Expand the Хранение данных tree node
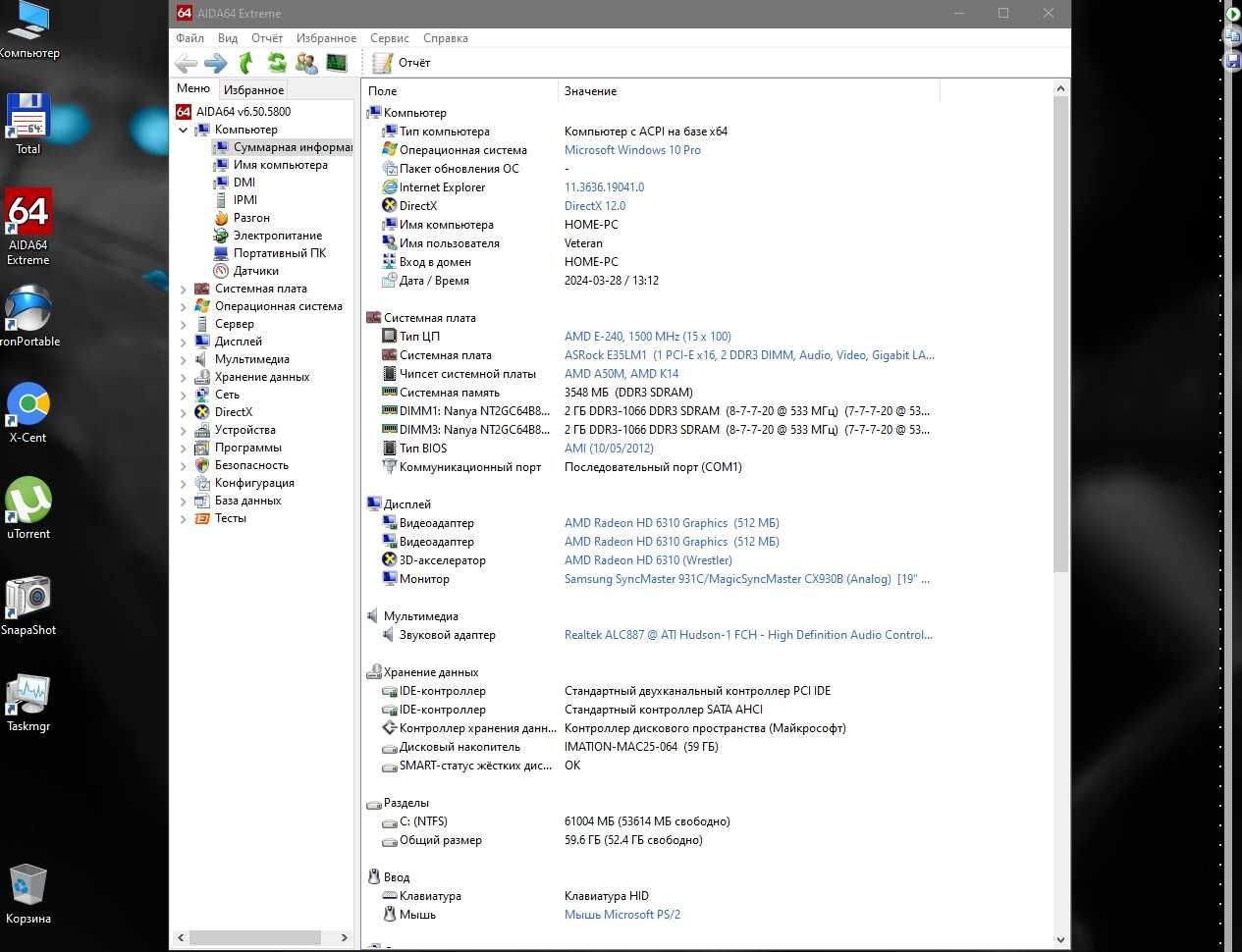The image size is (1242, 952). (x=184, y=377)
